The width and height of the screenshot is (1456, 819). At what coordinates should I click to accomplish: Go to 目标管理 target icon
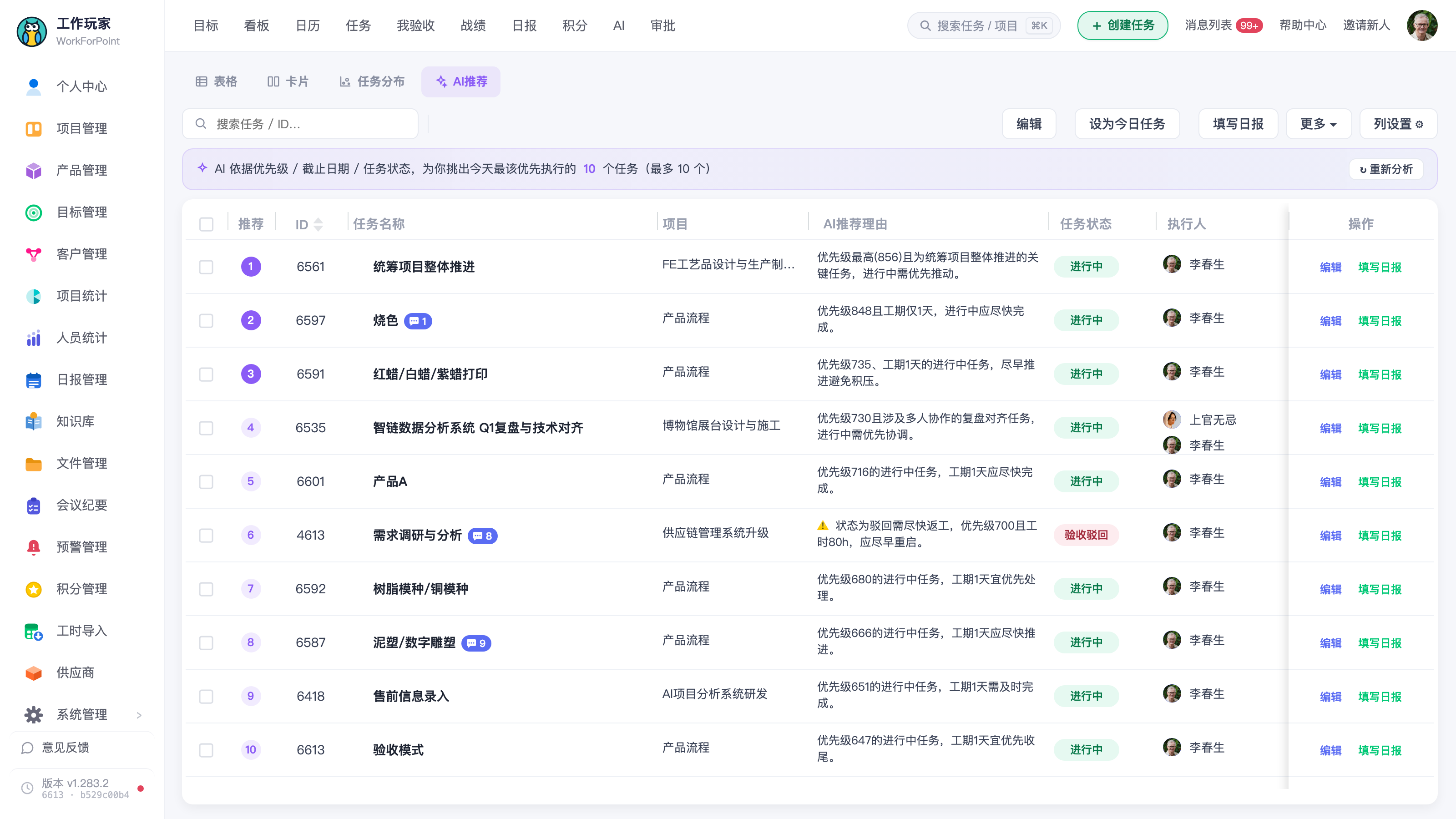(x=34, y=212)
